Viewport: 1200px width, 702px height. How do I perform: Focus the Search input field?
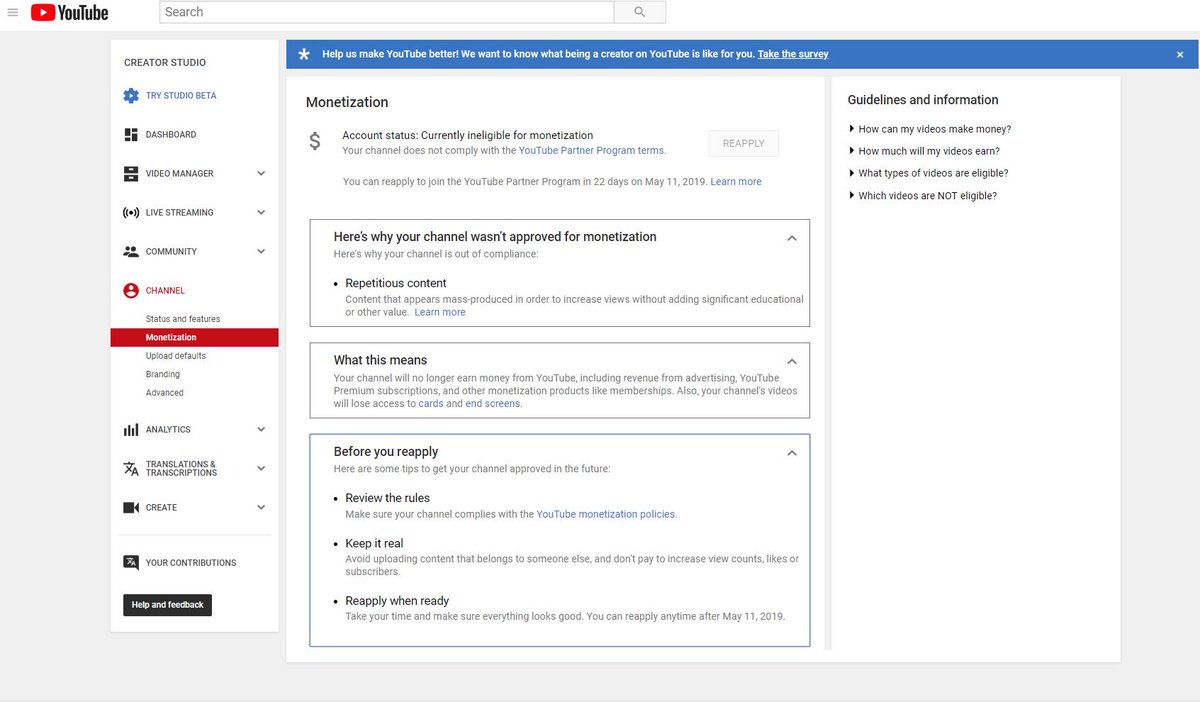tap(387, 12)
